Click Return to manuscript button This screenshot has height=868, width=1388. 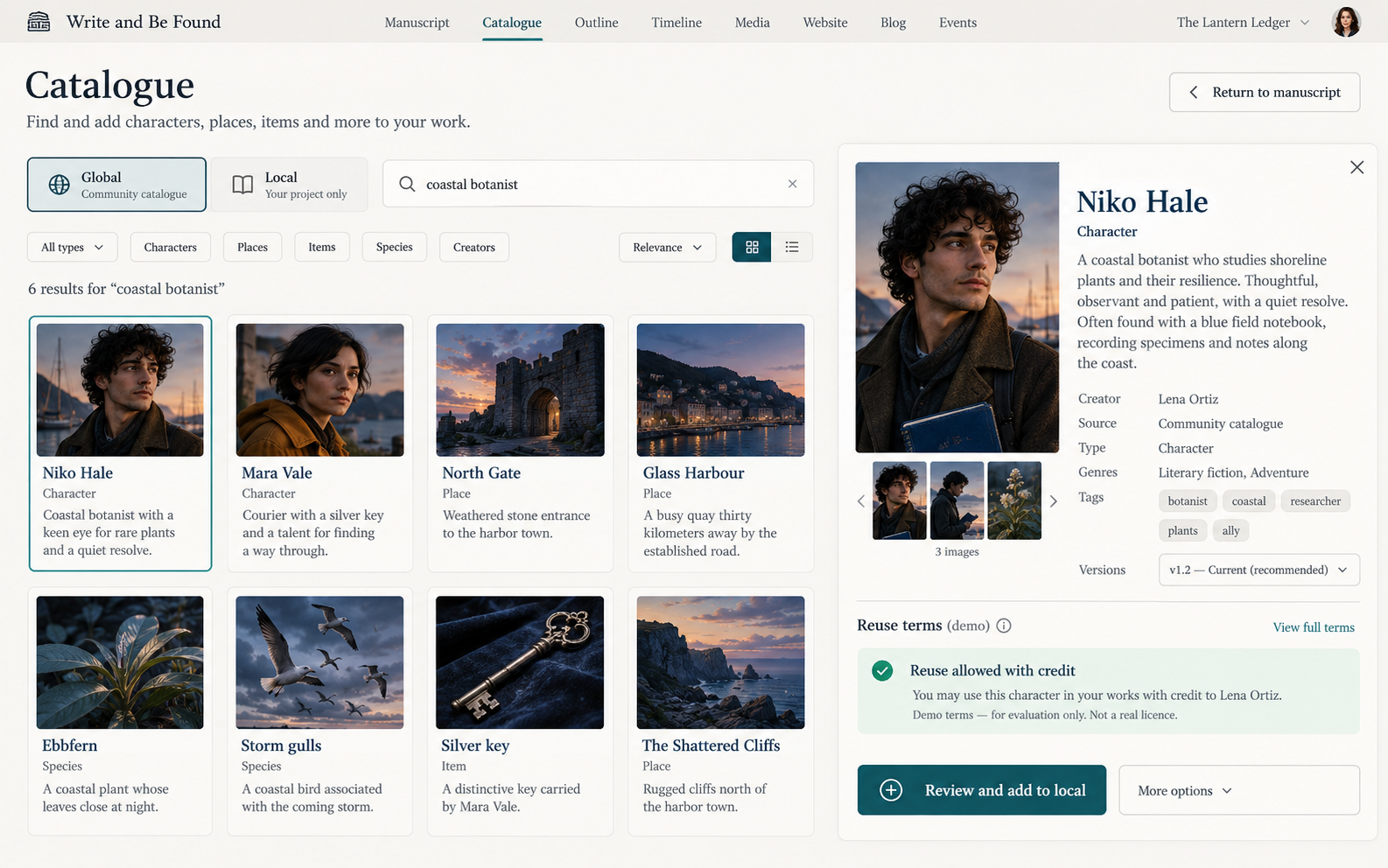[1265, 92]
